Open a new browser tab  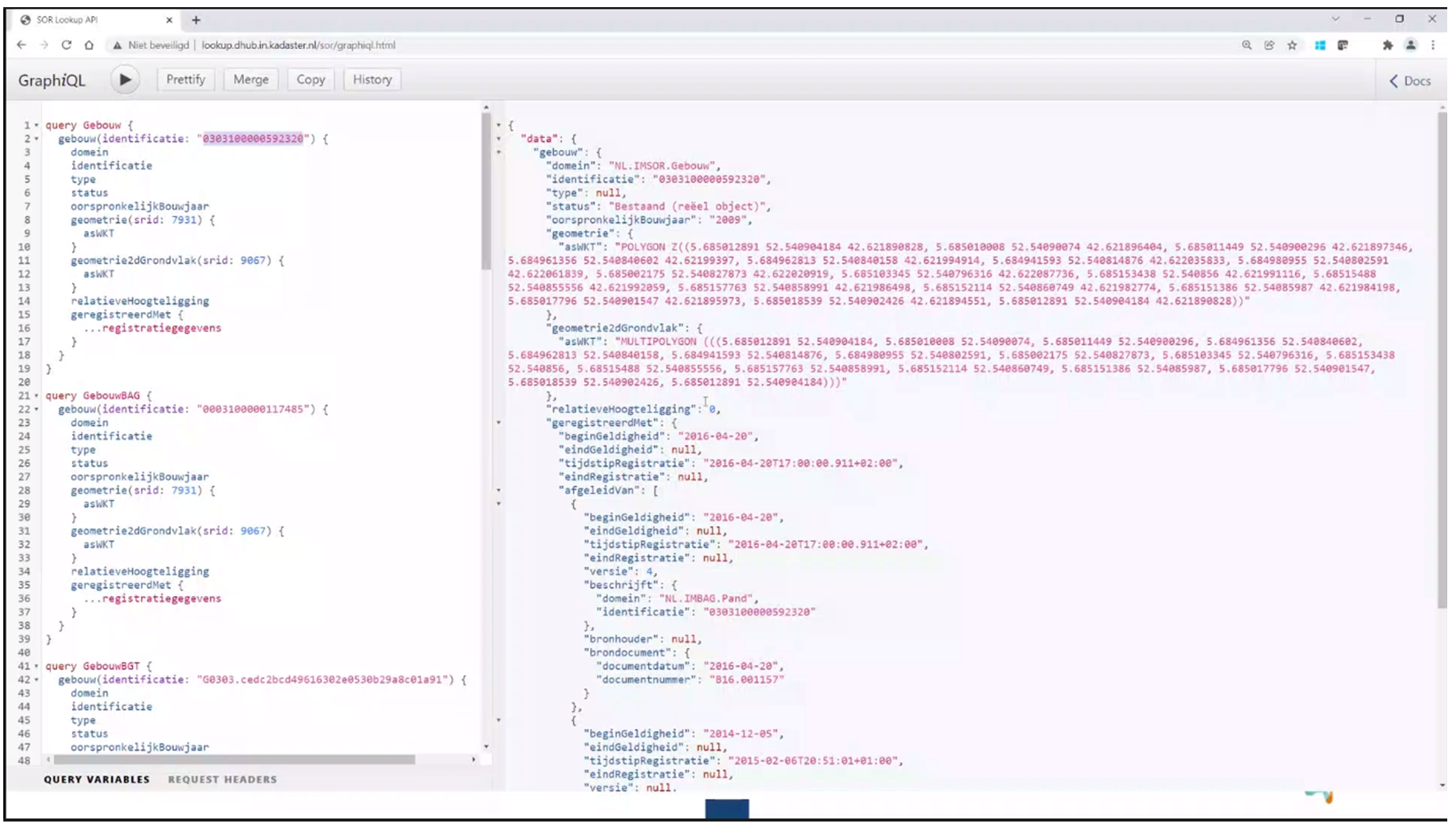(x=197, y=20)
